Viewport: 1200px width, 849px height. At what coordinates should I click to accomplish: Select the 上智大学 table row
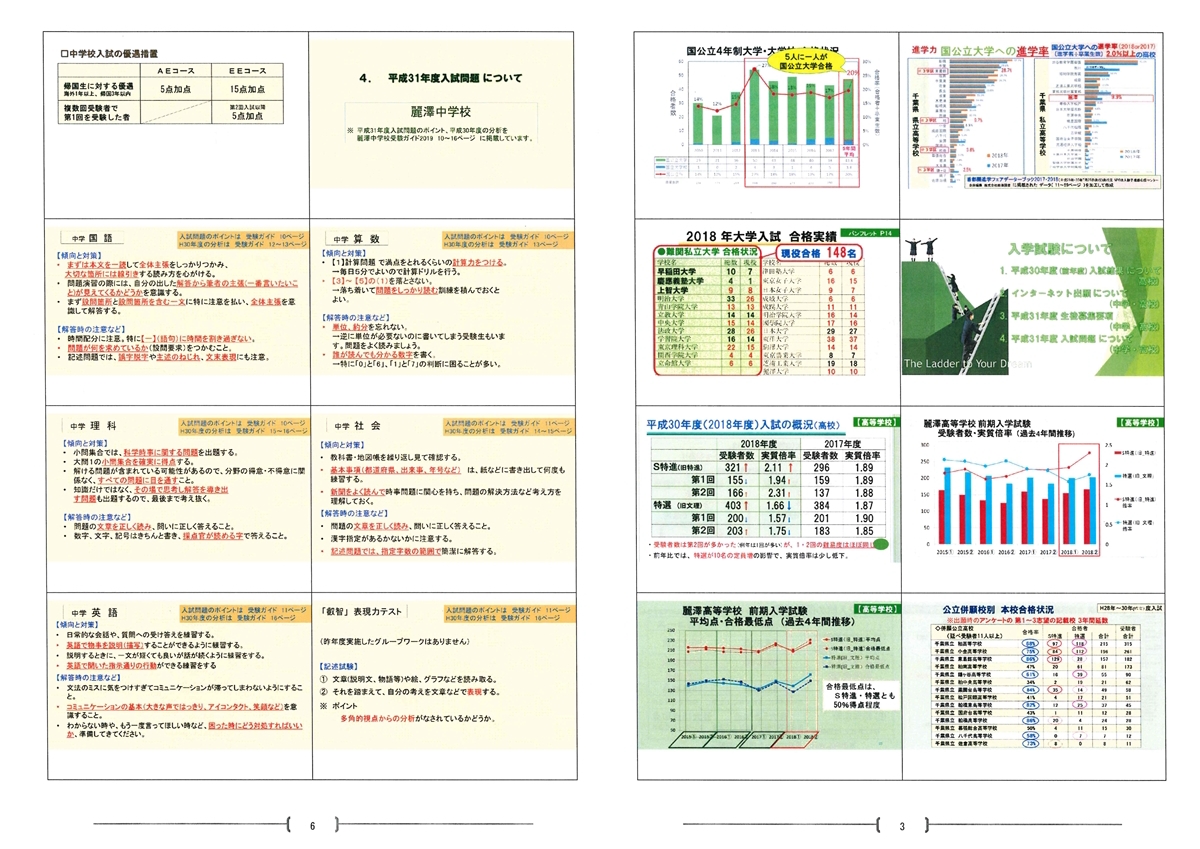(710, 290)
